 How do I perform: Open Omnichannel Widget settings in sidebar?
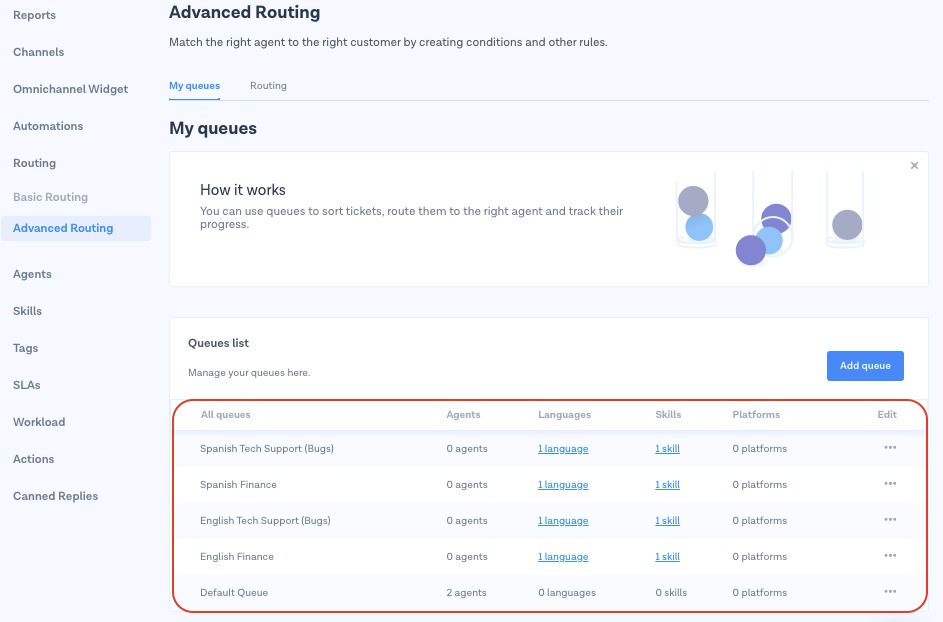click(x=71, y=89)
